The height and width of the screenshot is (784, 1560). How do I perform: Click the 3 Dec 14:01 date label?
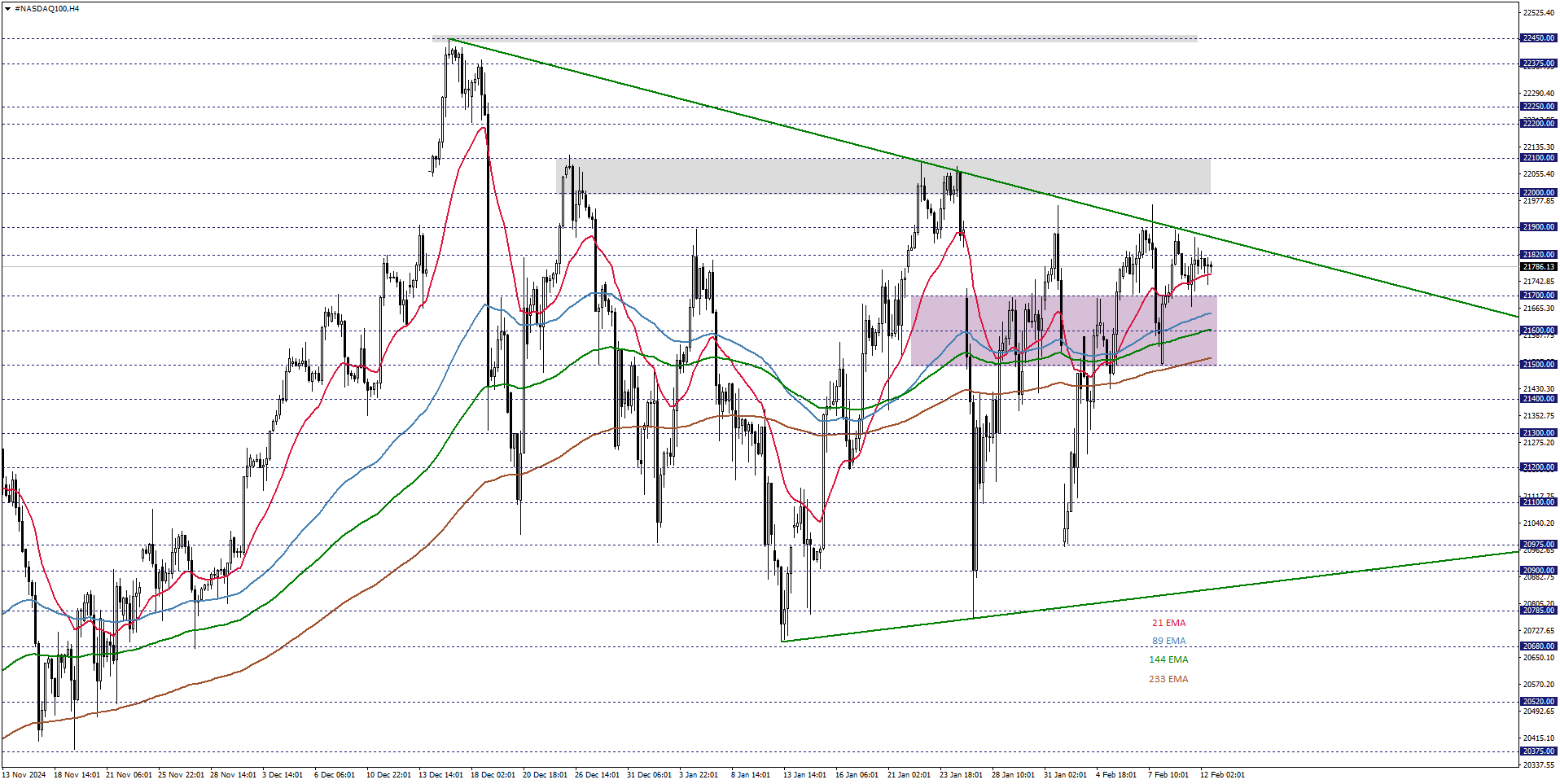click(x=283, y=775)
